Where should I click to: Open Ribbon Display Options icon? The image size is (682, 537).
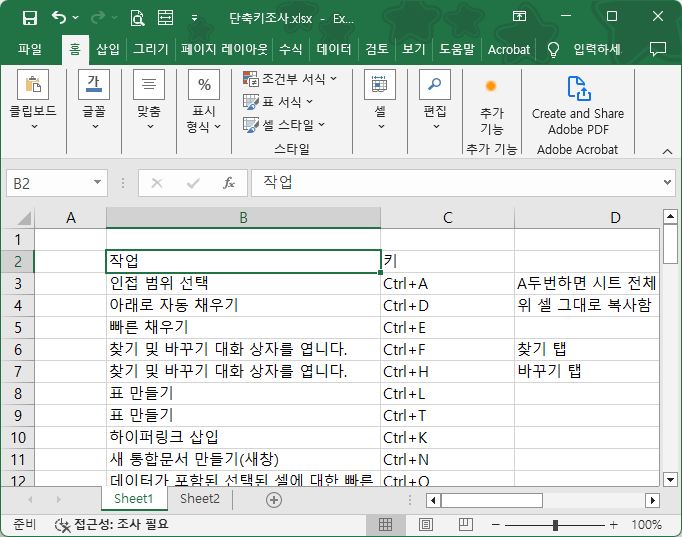(519, 17)
